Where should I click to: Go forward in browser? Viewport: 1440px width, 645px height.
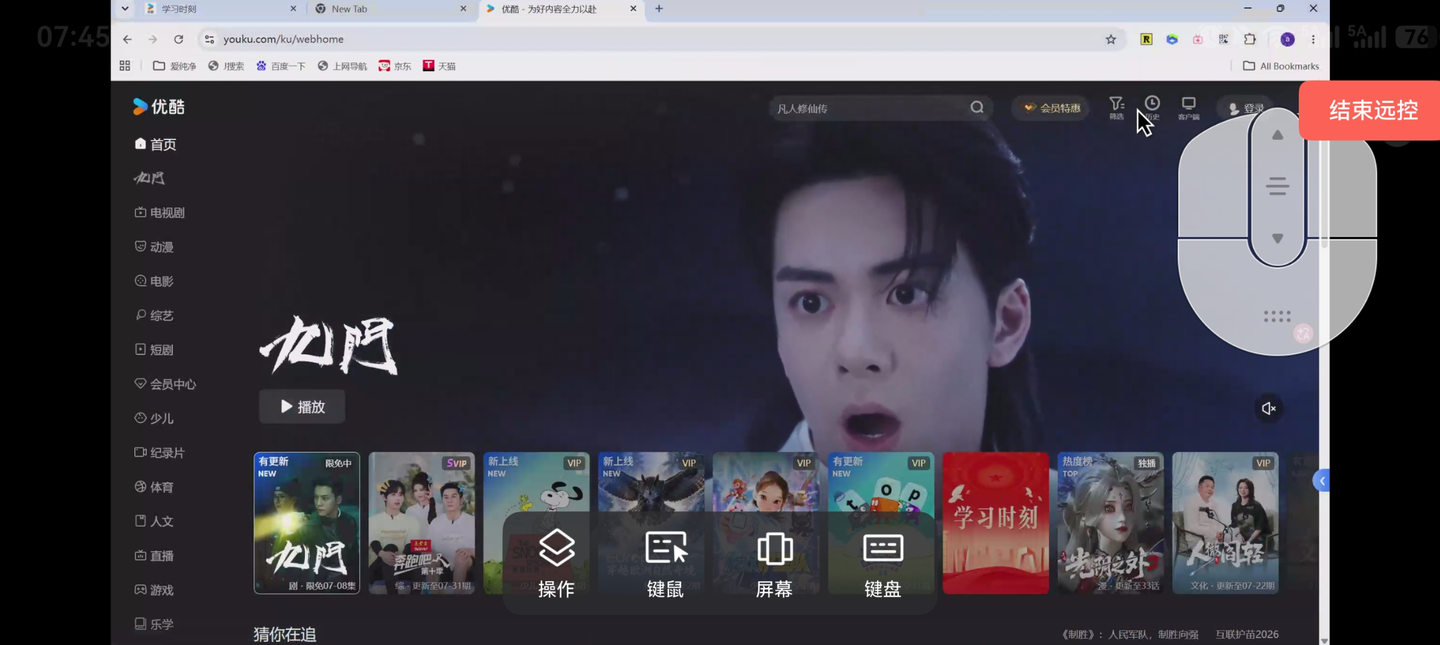[152, 39]
